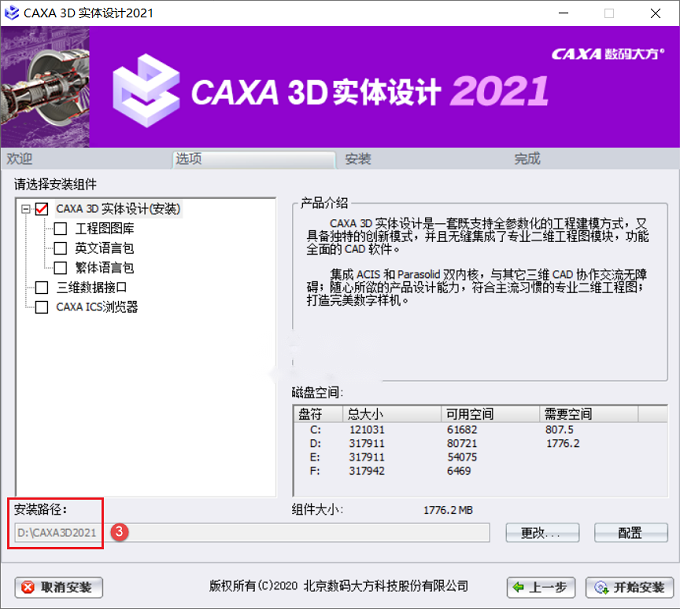Select the D: drive row
This screenshot has width=680, height=609.
480,443
